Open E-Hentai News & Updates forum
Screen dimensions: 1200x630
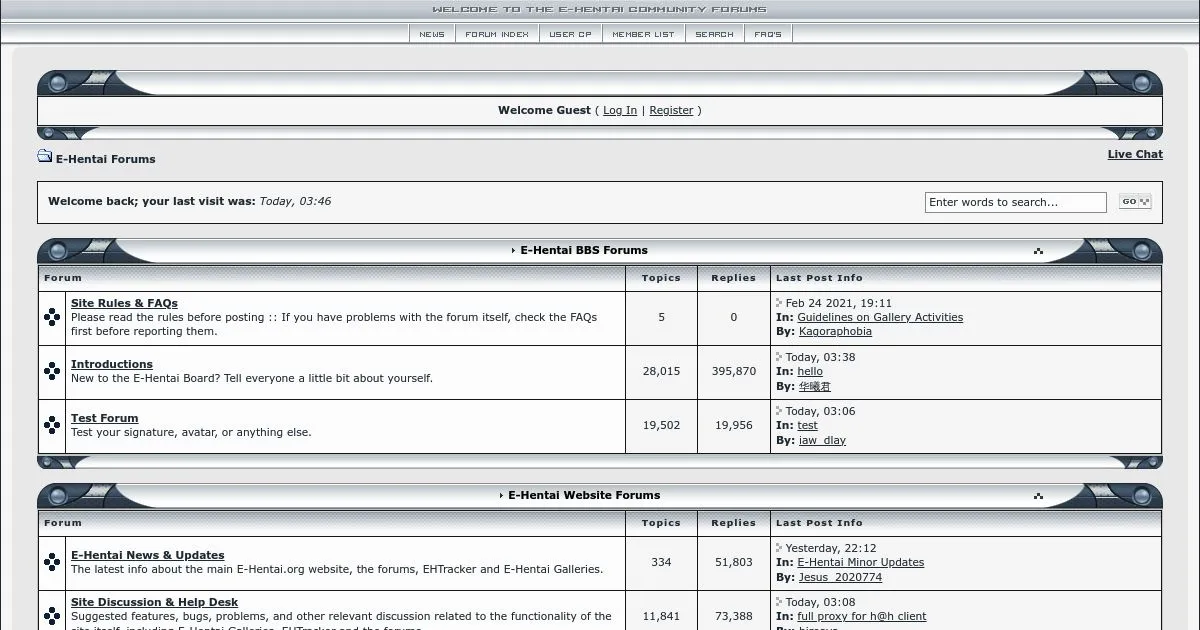pos(148,555)
